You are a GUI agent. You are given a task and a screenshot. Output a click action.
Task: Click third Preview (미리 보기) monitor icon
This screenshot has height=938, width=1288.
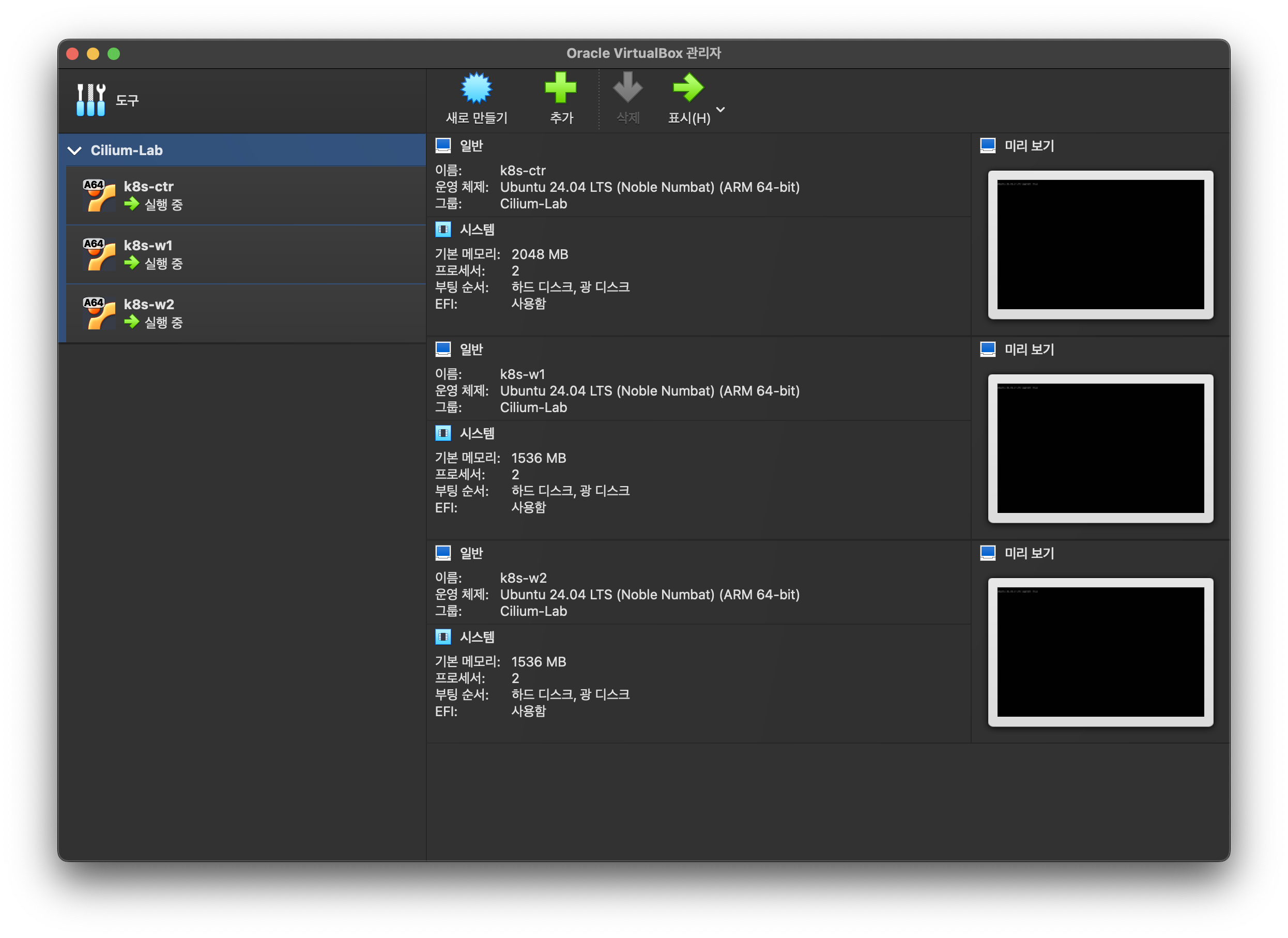[x=988, y=553]
